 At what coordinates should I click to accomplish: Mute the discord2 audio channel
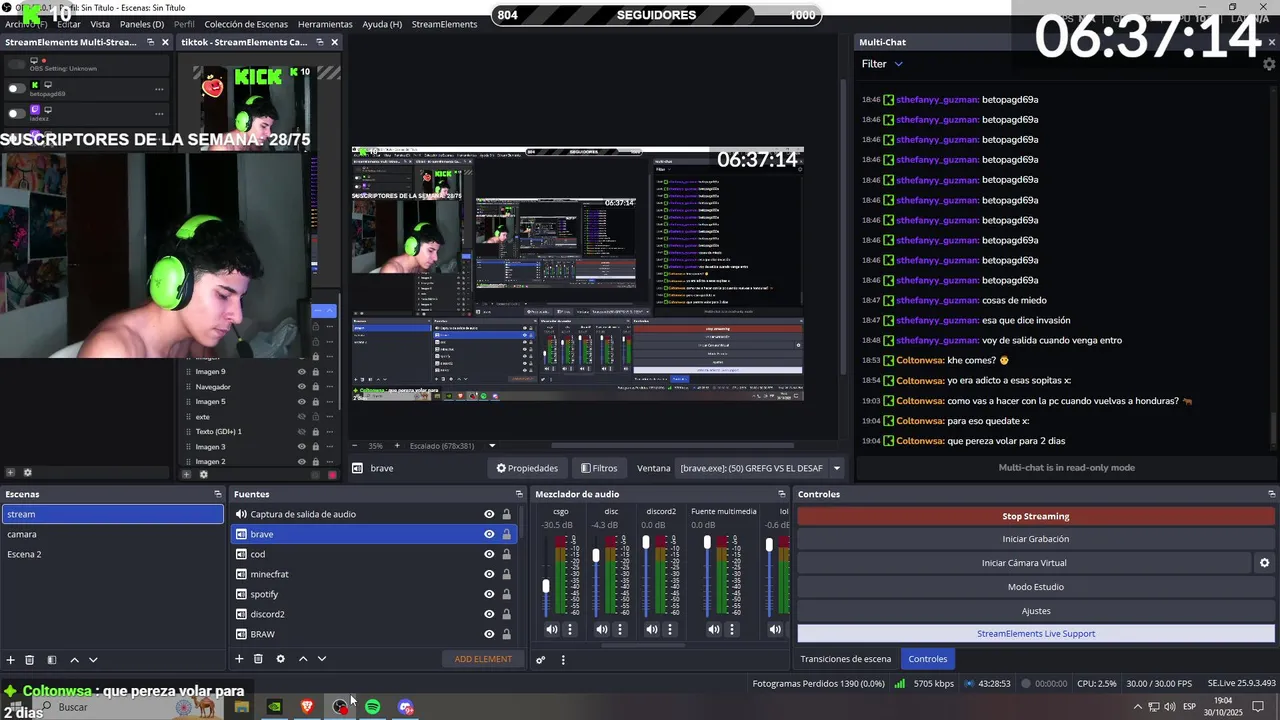coord(652,629)
